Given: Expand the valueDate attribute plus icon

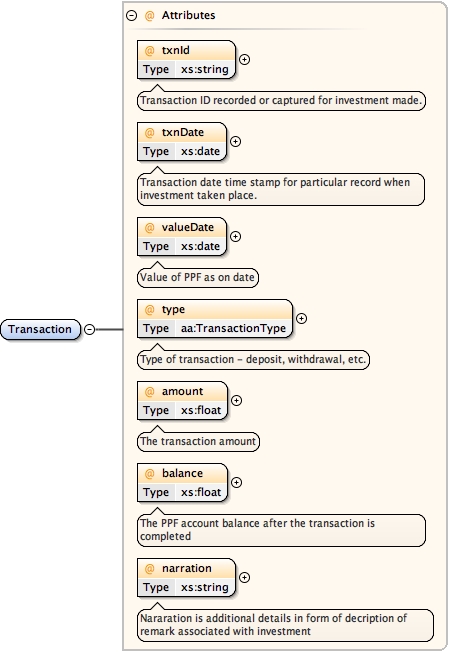Looking at the screenshot, I should pyautogui.click(x=235, y=236).
